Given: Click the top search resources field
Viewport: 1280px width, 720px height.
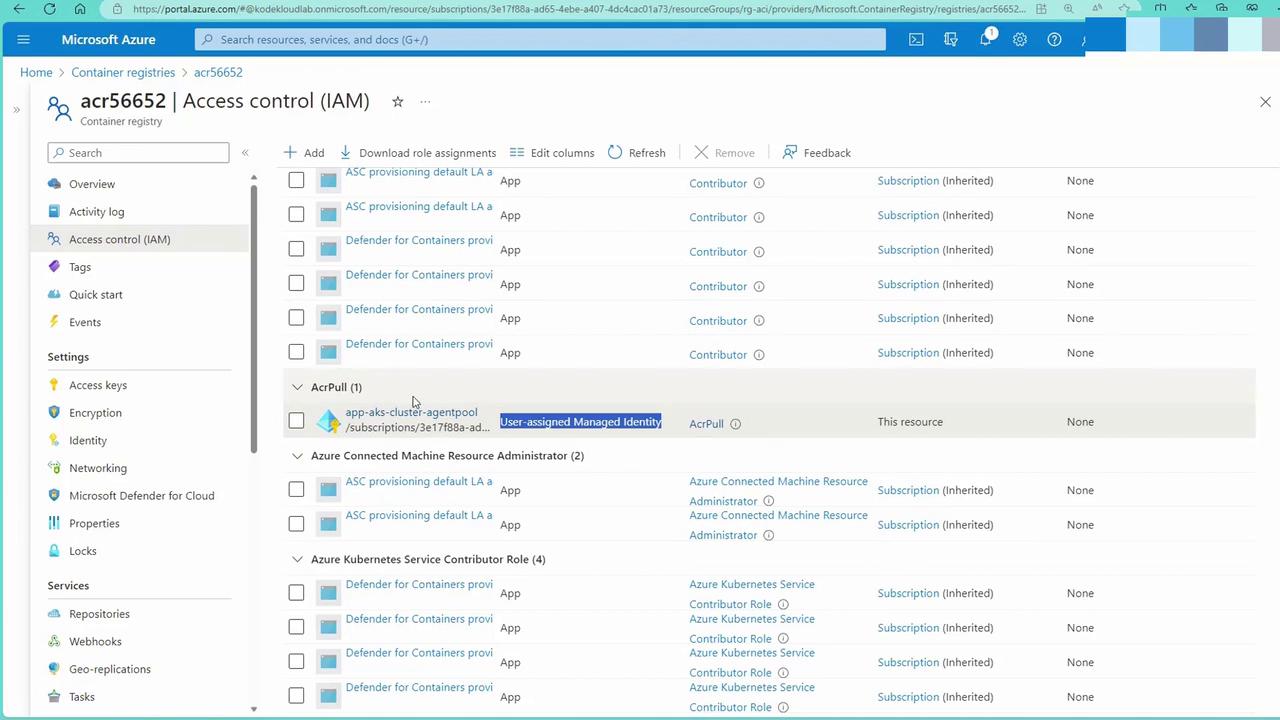Looking at the screenshot, I should 540,40.
